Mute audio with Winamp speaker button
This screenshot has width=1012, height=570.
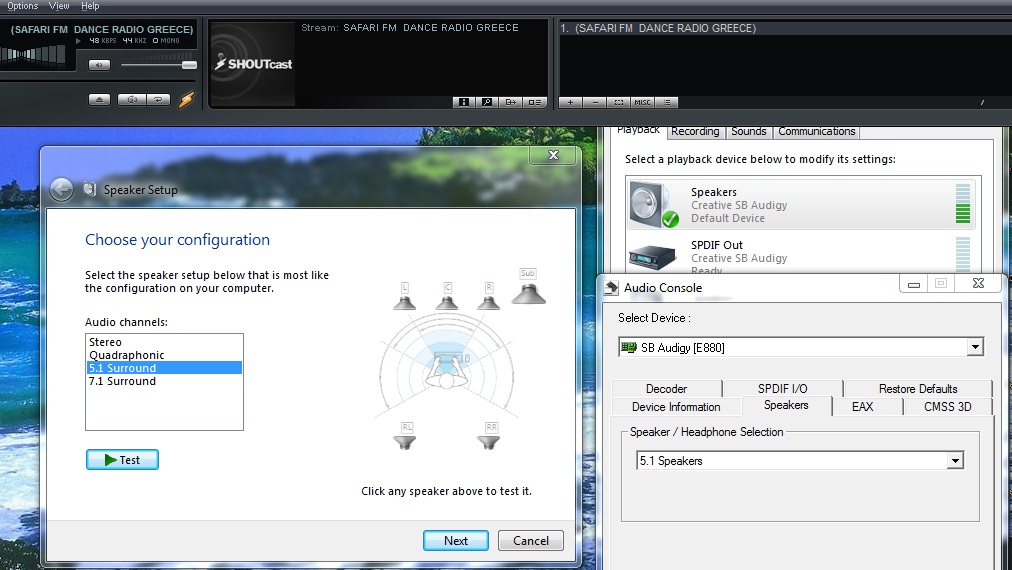[99, 65]
